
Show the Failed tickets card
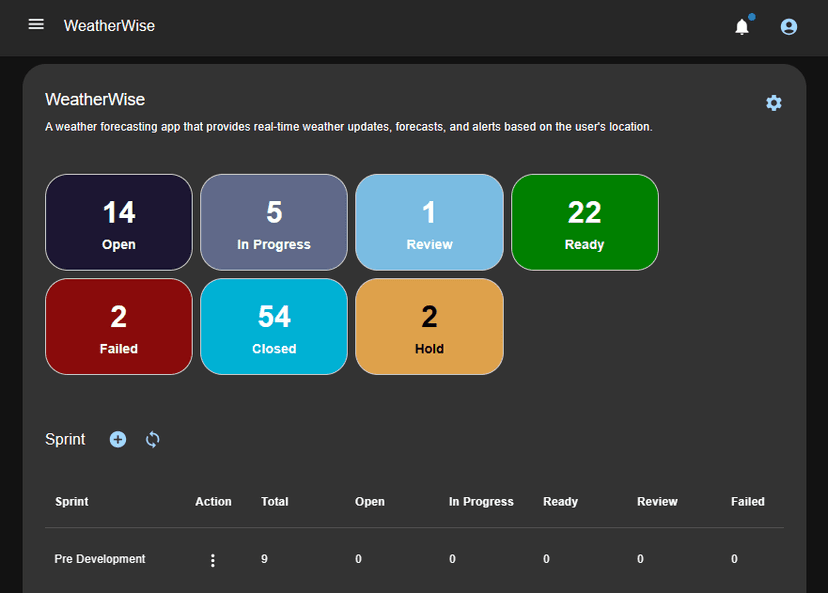pos(119,327)
